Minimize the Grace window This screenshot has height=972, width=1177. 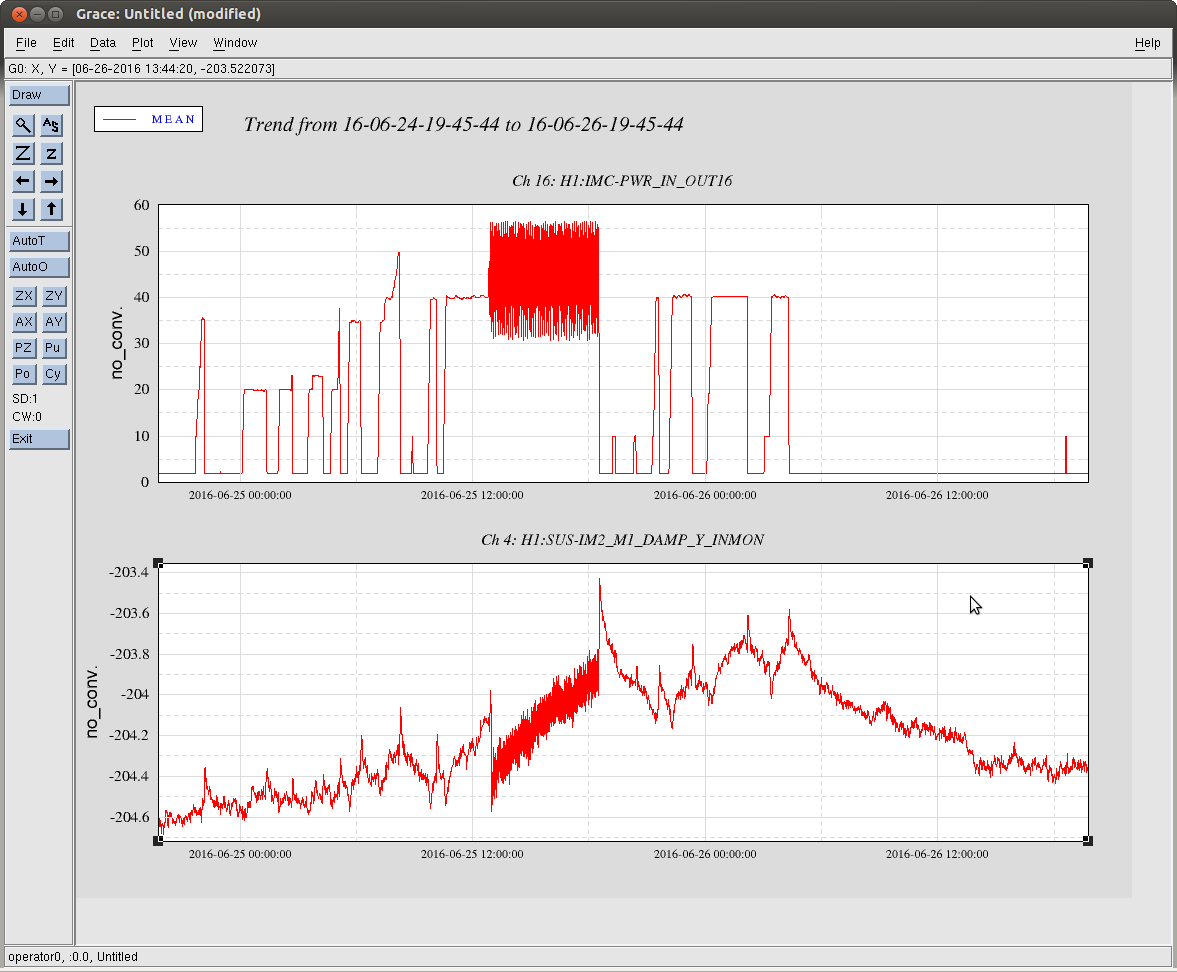pyautogui.click(x=38, y=14)
